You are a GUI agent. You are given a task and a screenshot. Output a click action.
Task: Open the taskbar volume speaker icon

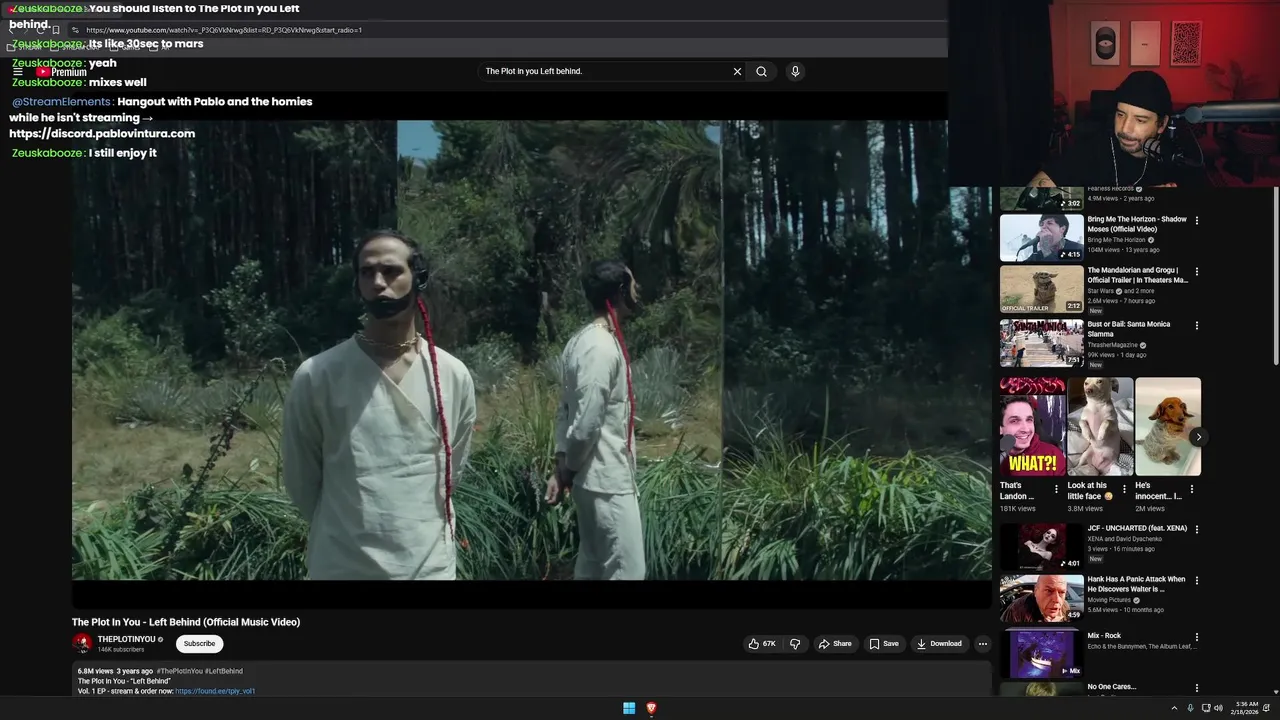click(1218, 708)
